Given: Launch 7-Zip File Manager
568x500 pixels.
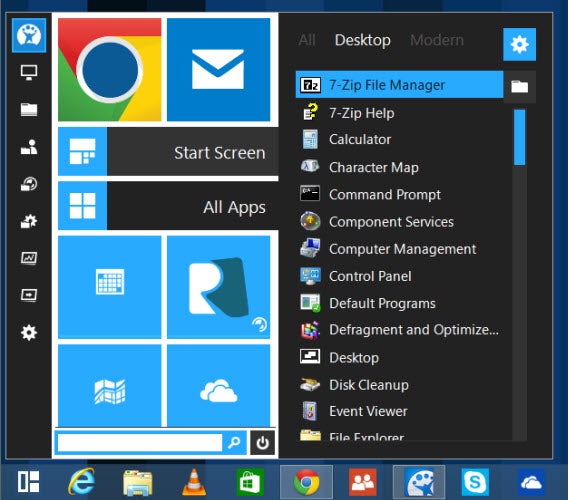Looking at the screenshot, I should (399, 84).
